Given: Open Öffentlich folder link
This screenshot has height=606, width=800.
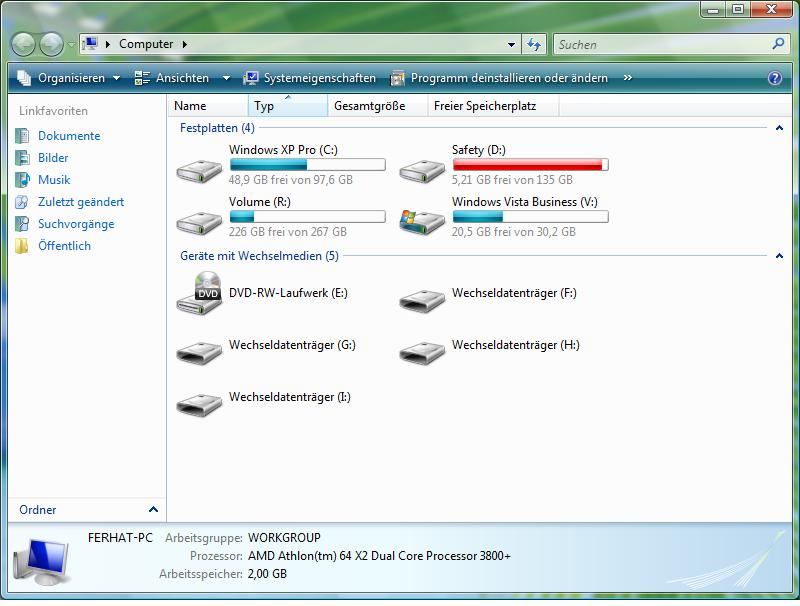Looking at the screenshot, I should pyautogui.click(x=64, y=246).
